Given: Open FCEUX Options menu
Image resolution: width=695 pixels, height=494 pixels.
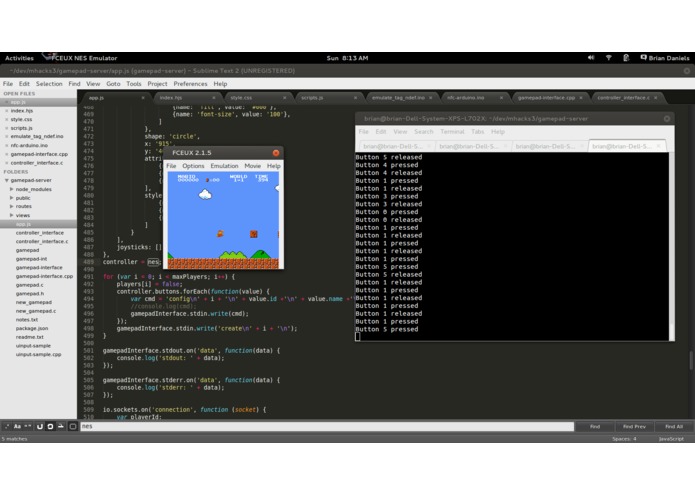Looking at the screenshot, I should (193, 166).
